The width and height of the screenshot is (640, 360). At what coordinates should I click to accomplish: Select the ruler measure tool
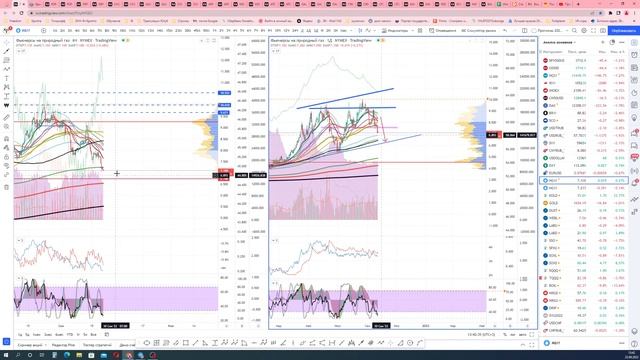click(7, 118)
